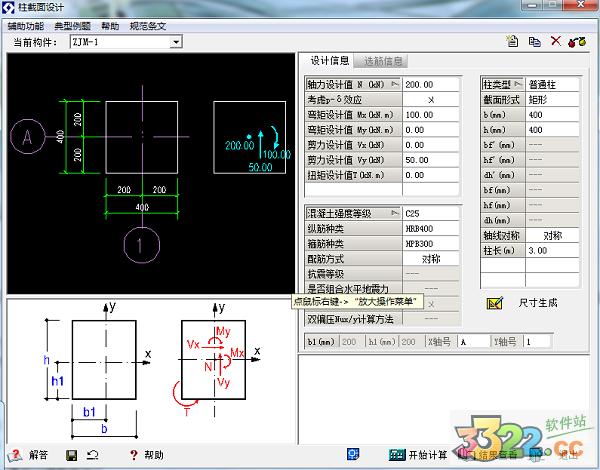Click the 柱长(m) 3.00 field
The height and width of the screenshot is (470, 600).
coord(553,250)
